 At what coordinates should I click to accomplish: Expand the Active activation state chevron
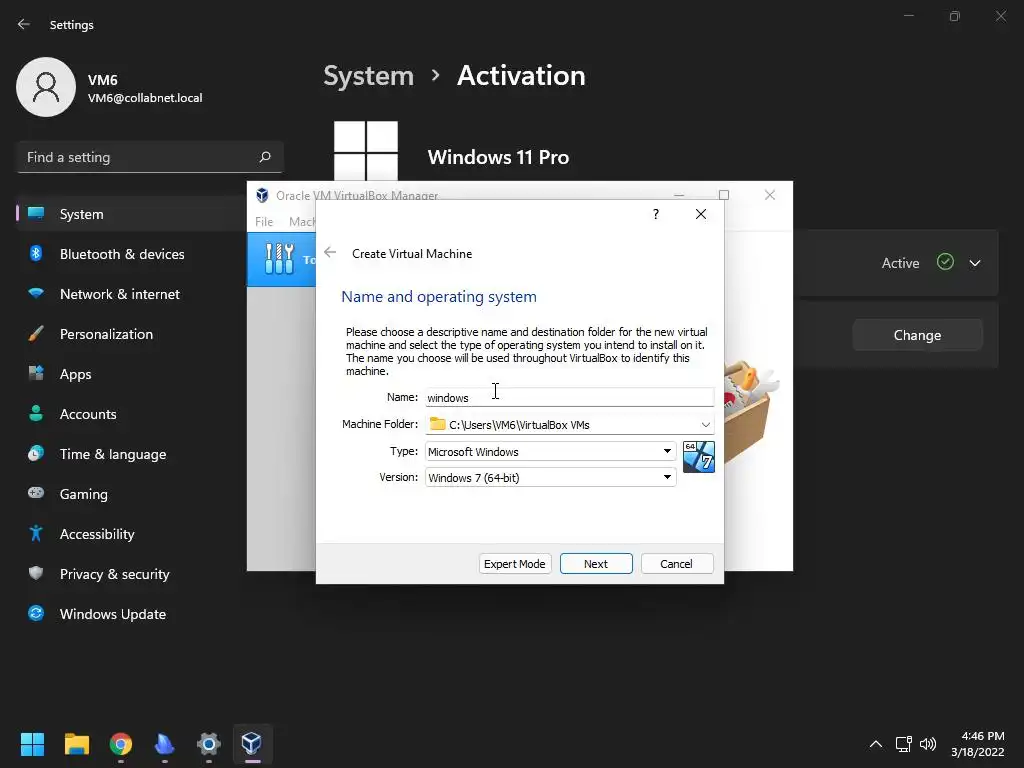click(974, 263)
